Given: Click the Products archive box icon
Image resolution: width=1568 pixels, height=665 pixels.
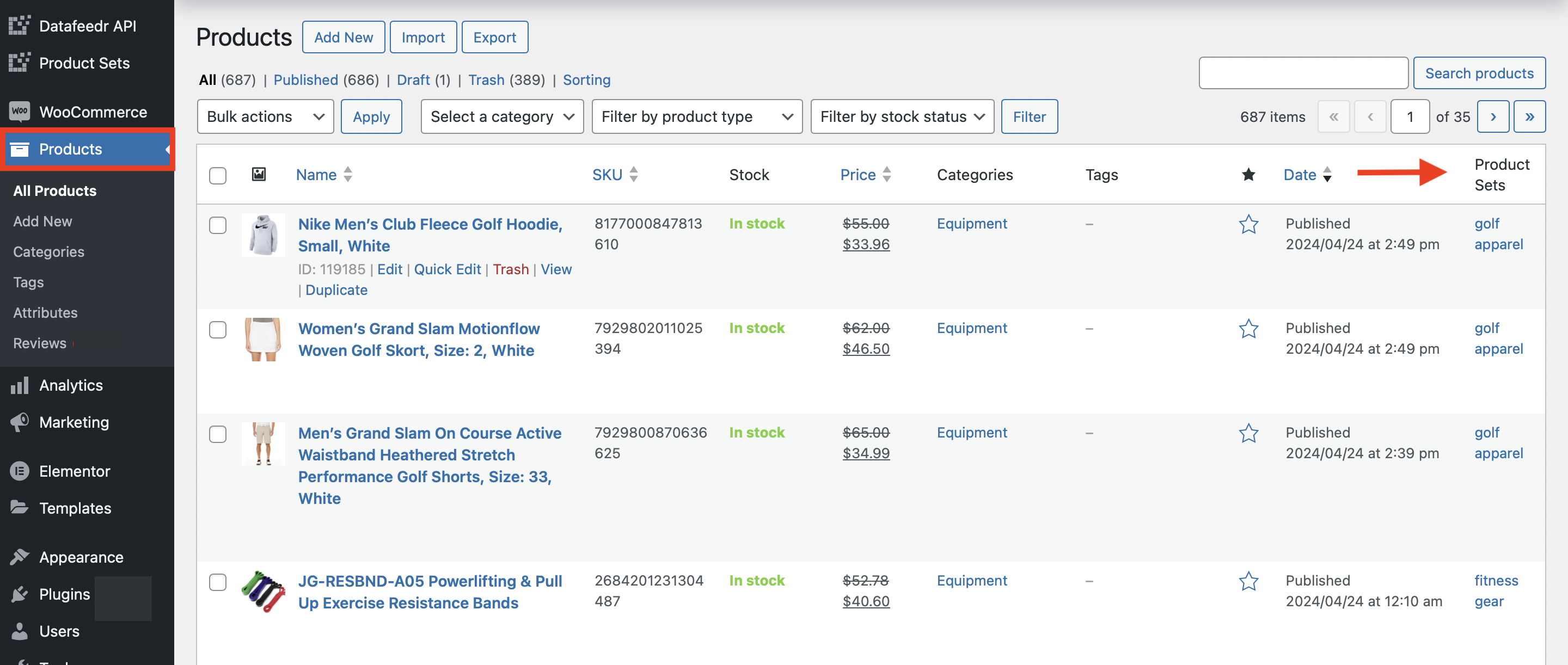Looking at the screenshot, I should click(20, 149).
